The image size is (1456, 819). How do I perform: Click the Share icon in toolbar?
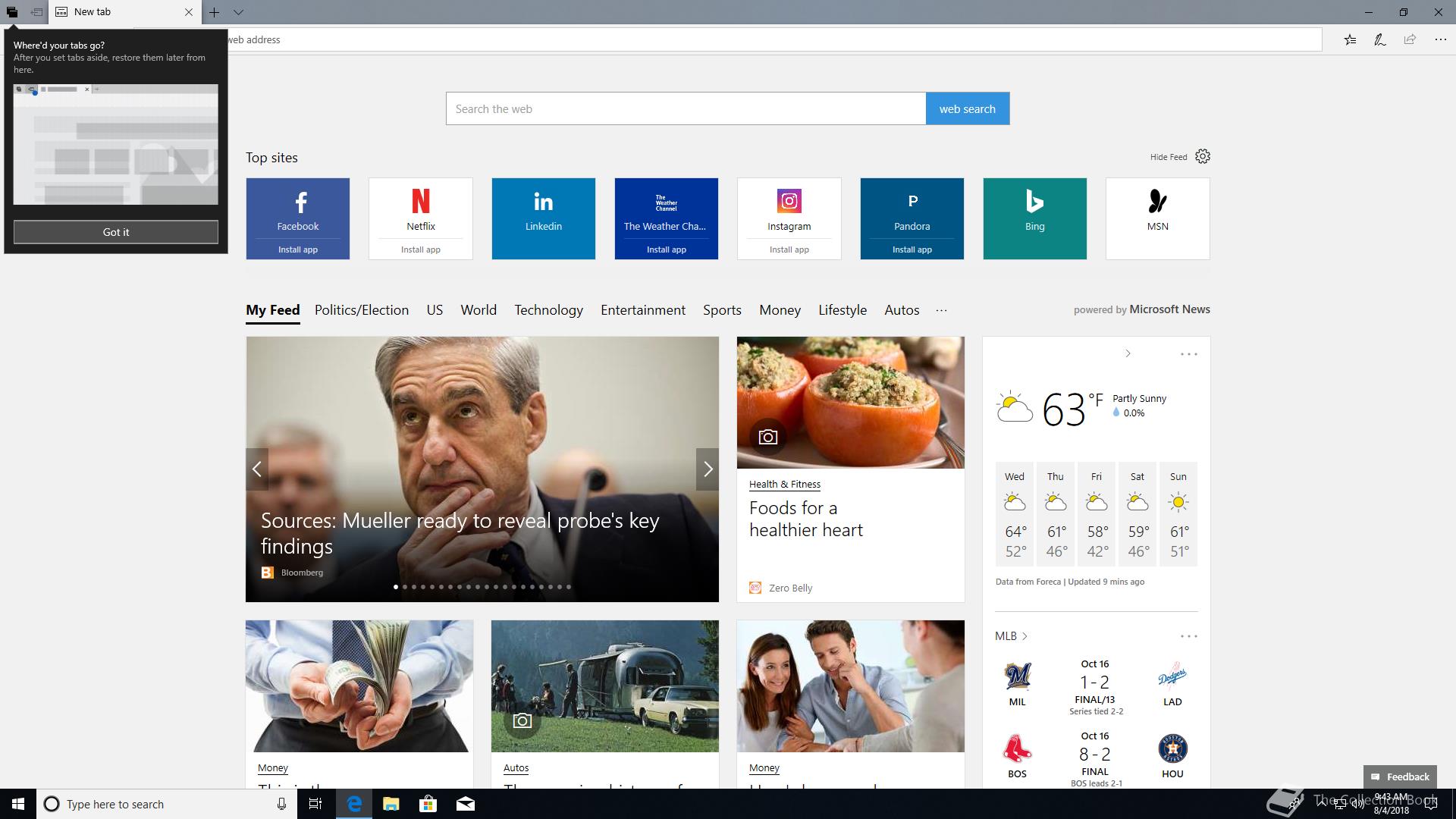pos(1410,39)
